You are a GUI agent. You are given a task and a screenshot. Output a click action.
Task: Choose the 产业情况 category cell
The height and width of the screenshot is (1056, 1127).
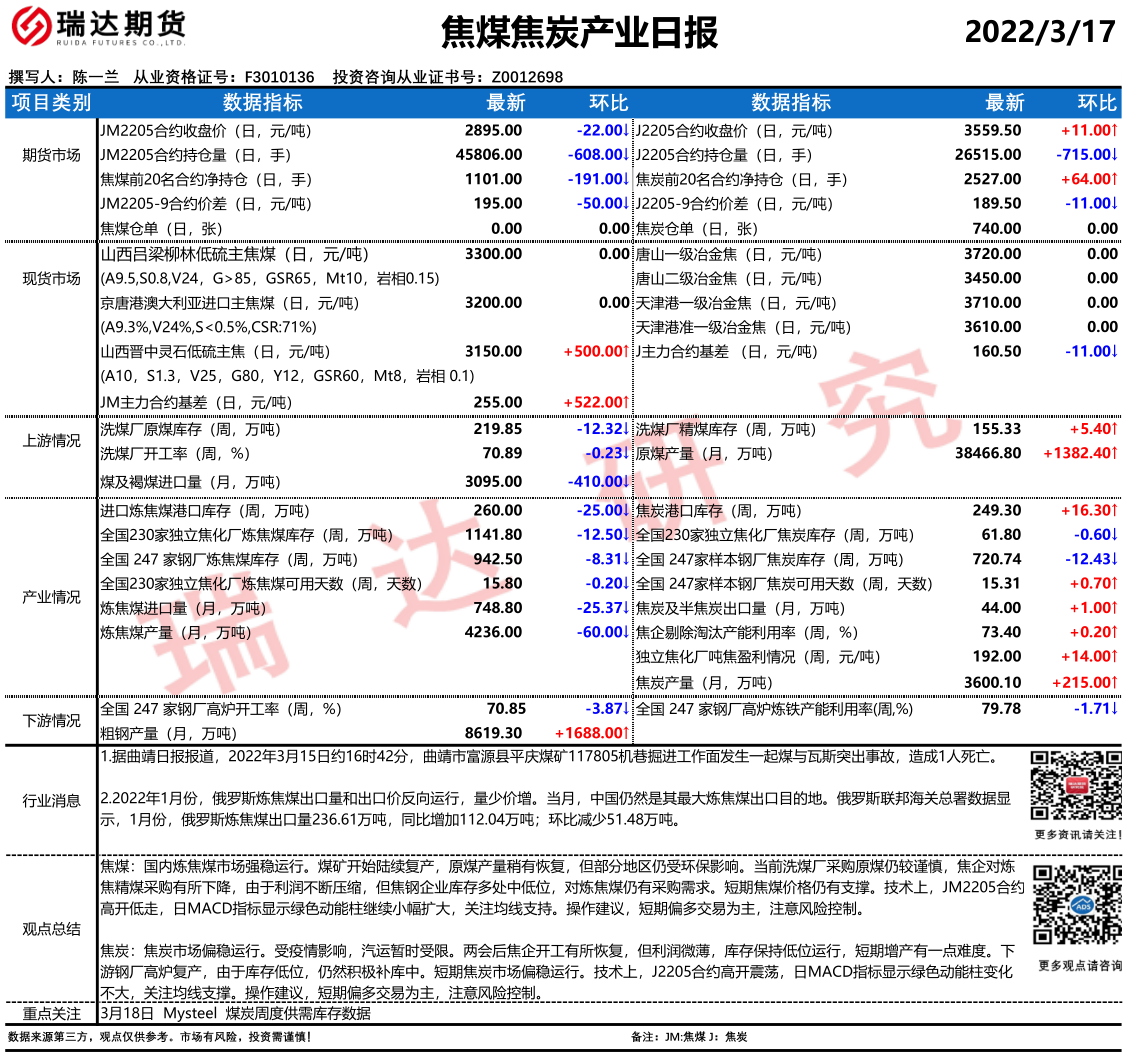click(51, 597)
